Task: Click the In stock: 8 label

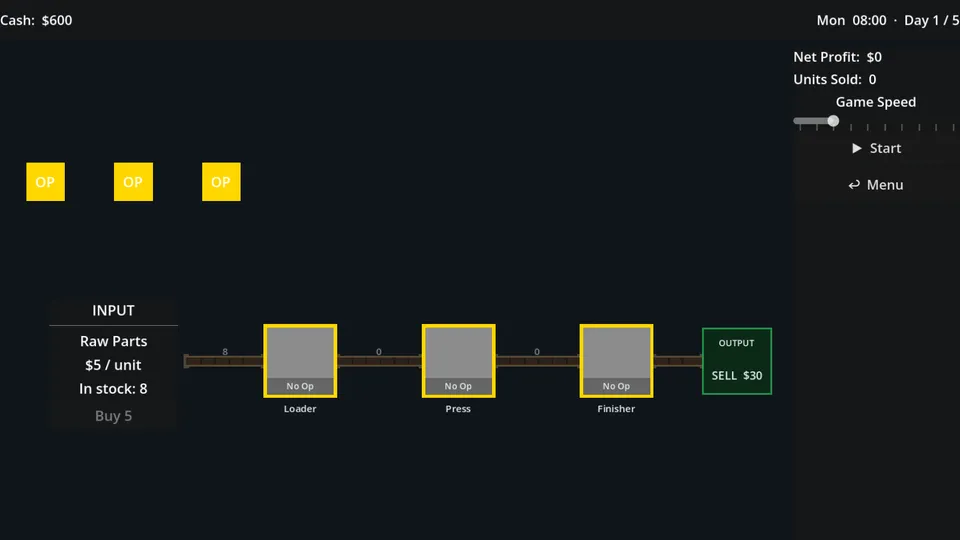Action: [x=113, y=389]
